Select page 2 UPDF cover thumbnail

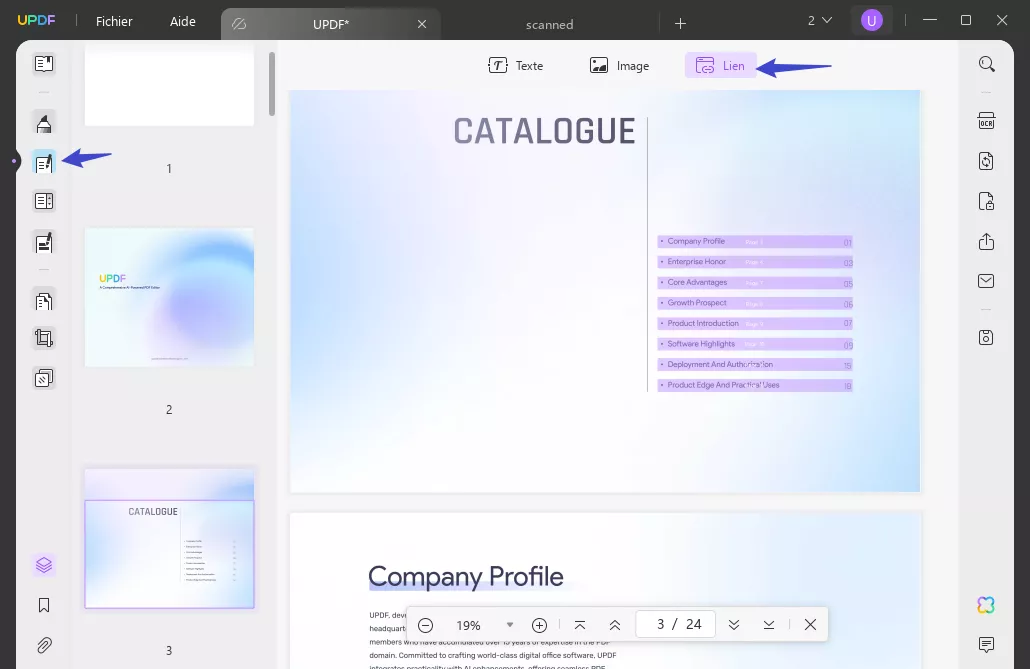click(169, 297)
